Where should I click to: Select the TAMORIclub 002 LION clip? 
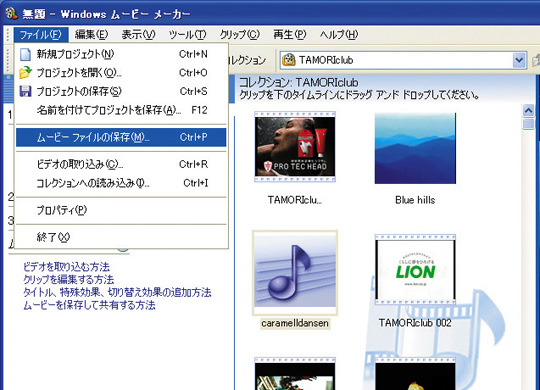415,269
